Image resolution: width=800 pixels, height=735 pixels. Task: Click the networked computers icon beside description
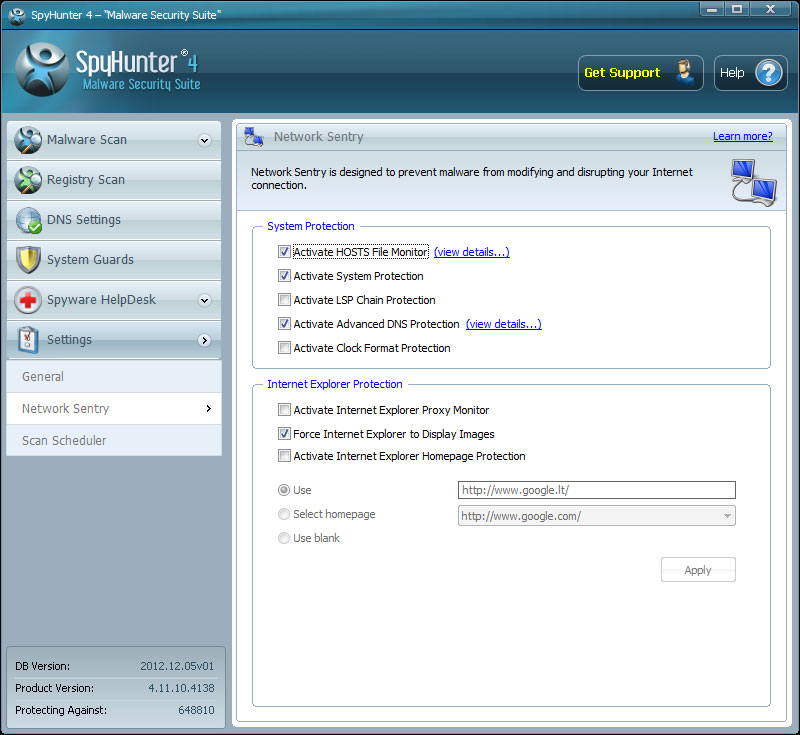pos(754,183)
